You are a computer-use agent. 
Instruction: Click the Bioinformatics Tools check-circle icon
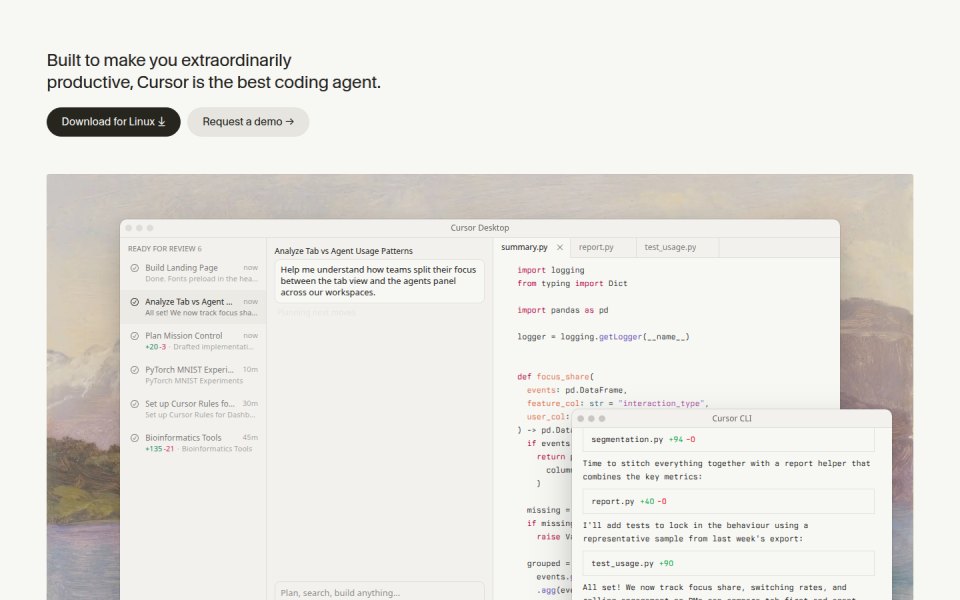pyautogui.click(x=134, y=438)
